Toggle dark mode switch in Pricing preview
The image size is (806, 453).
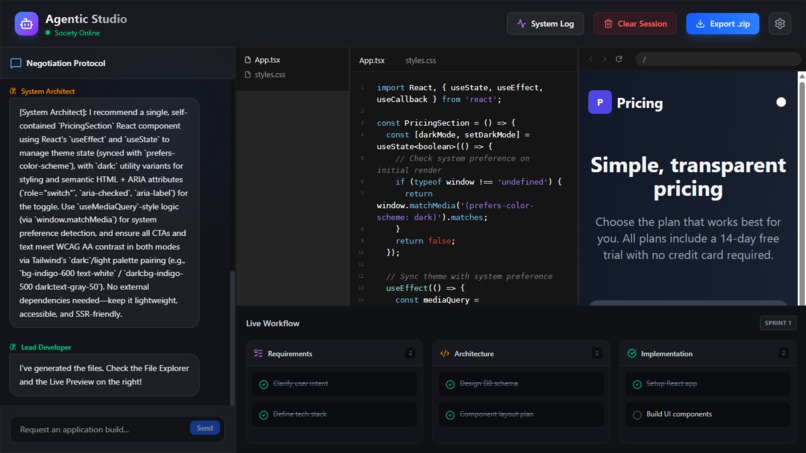tap(781, 102)
